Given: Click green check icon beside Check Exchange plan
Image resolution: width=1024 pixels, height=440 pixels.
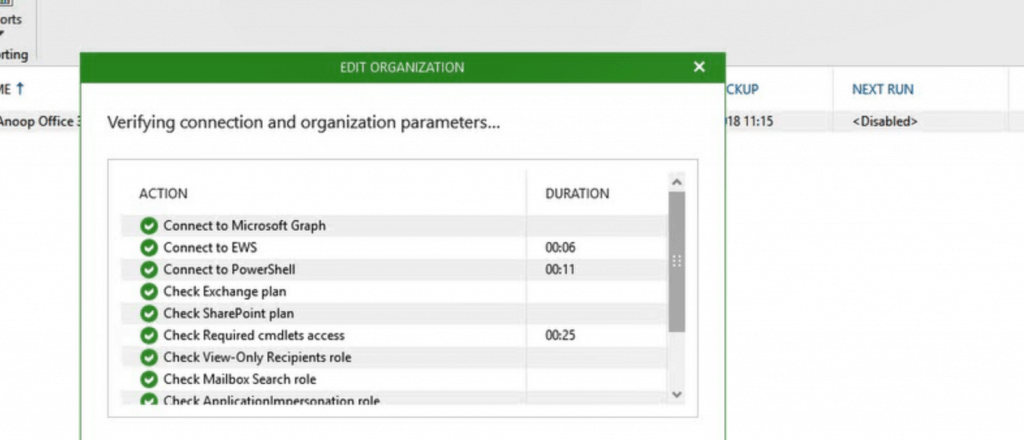Looking at the screenshot, I should click(149, 291).
